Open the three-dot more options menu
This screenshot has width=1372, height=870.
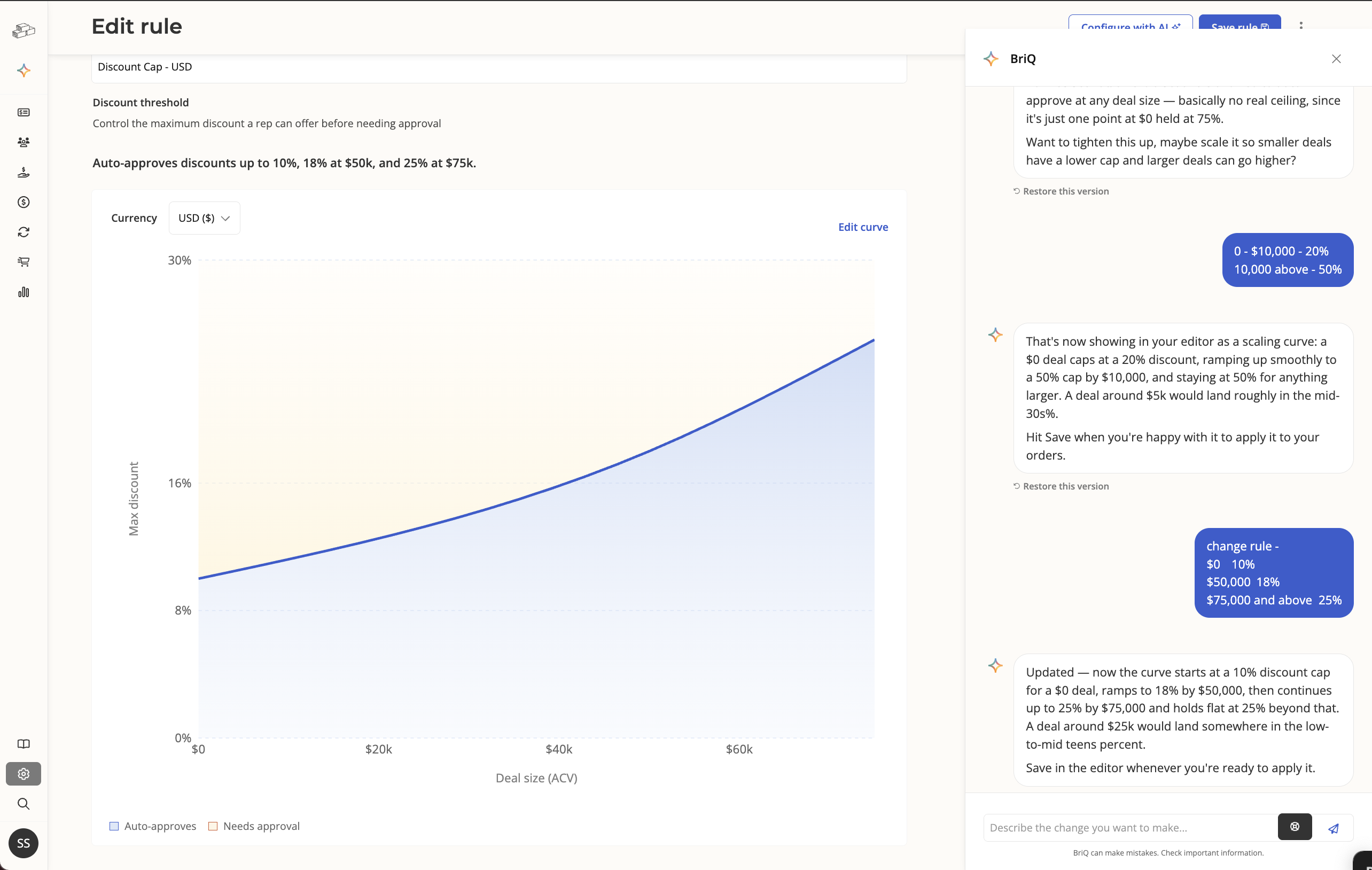1301,26
